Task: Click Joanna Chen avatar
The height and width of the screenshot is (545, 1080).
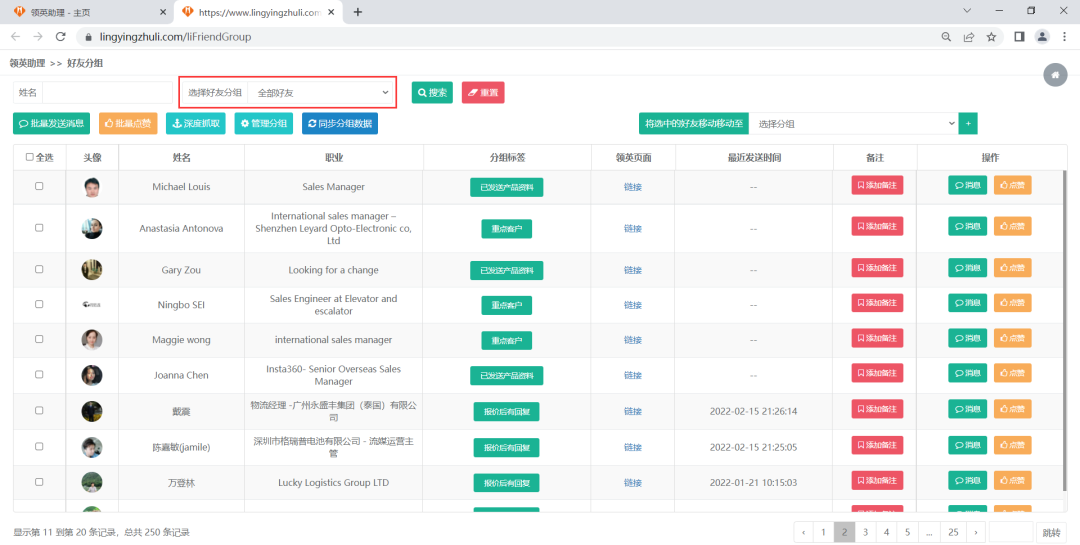Action: (92, 376)
